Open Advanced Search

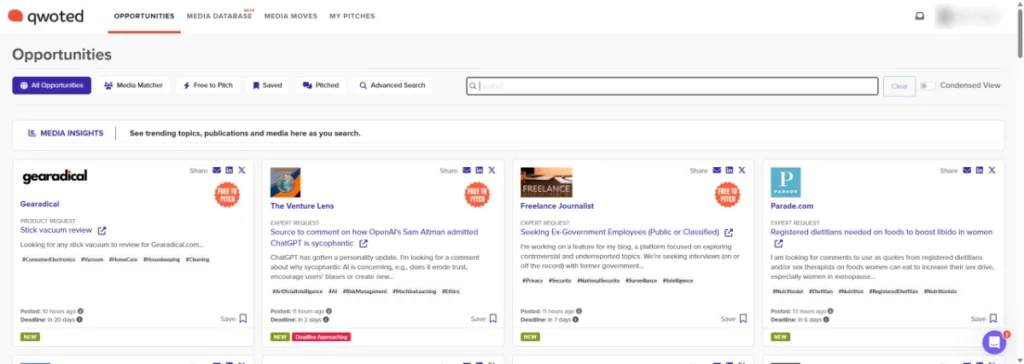[392, 86]
